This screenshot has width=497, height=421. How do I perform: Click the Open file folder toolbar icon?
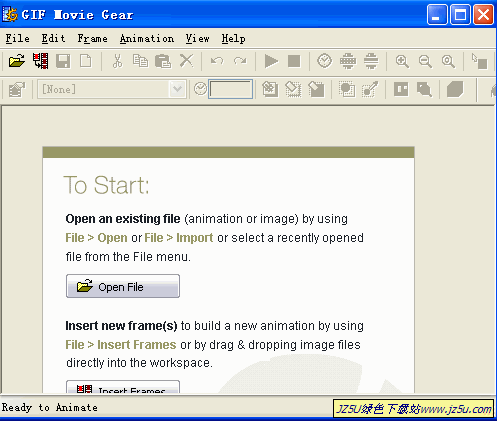click(17, 61)
